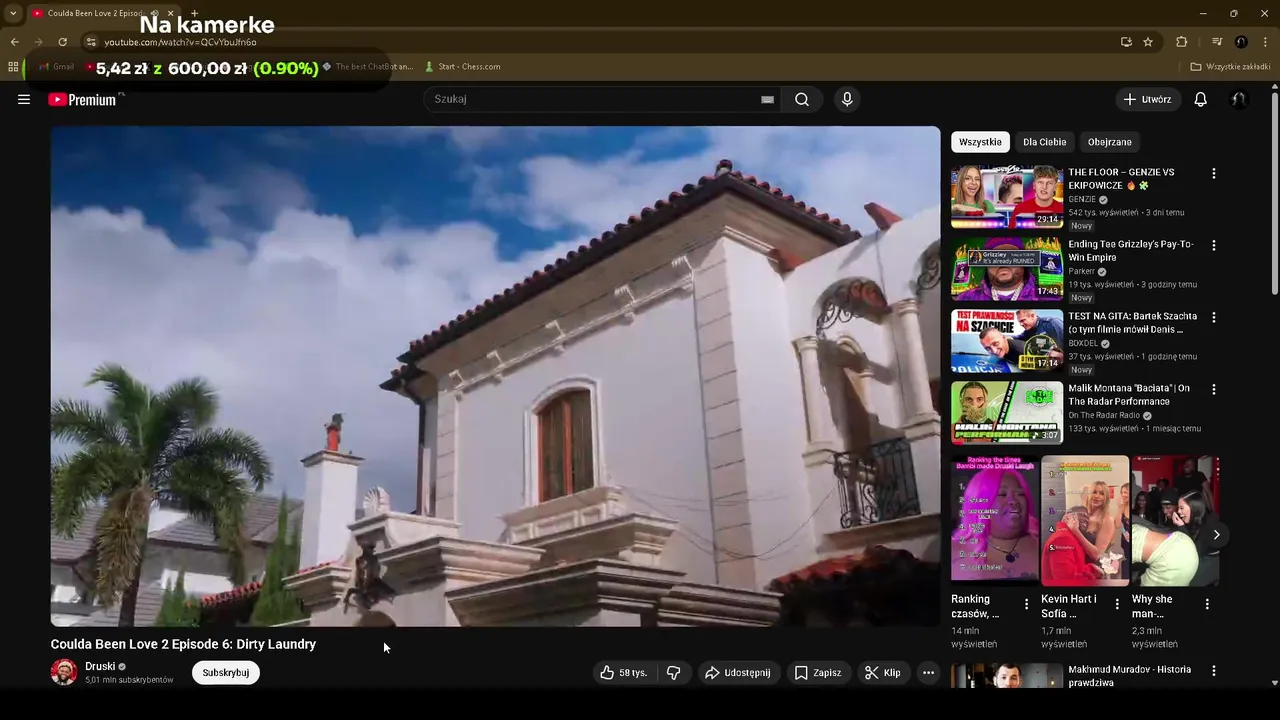The image size is (1280, 720).
Task: Subscribe to Druski with Subskrybuj
Action: 226,673
